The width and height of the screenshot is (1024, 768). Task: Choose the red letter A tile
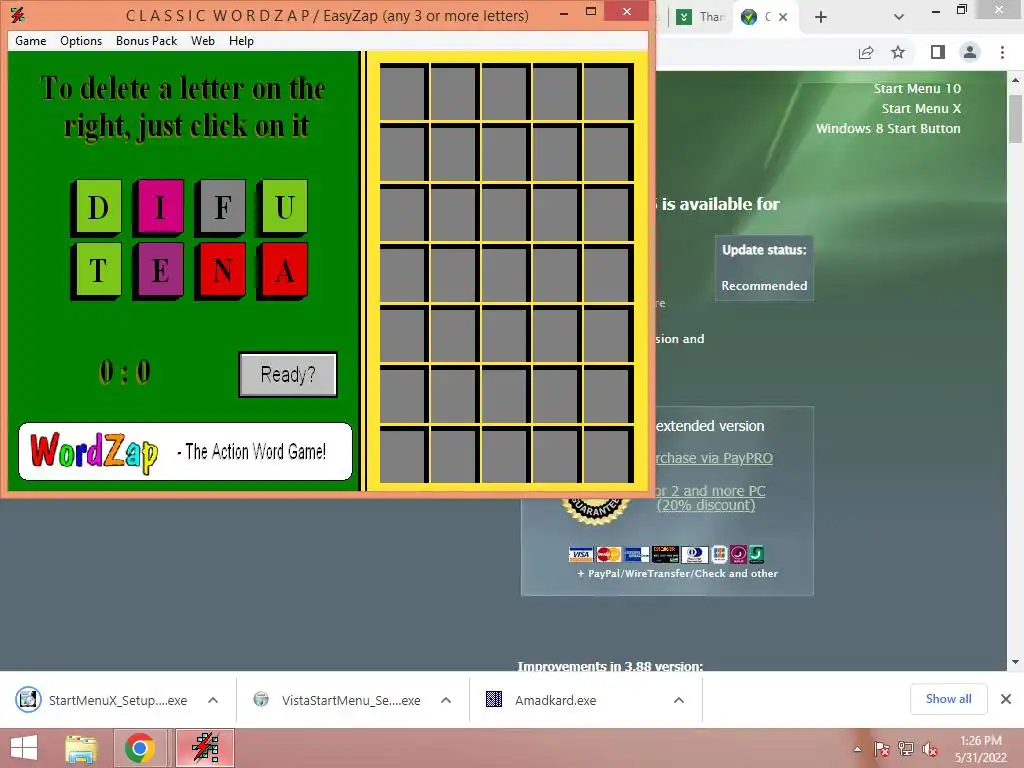(x=284, y=270)
